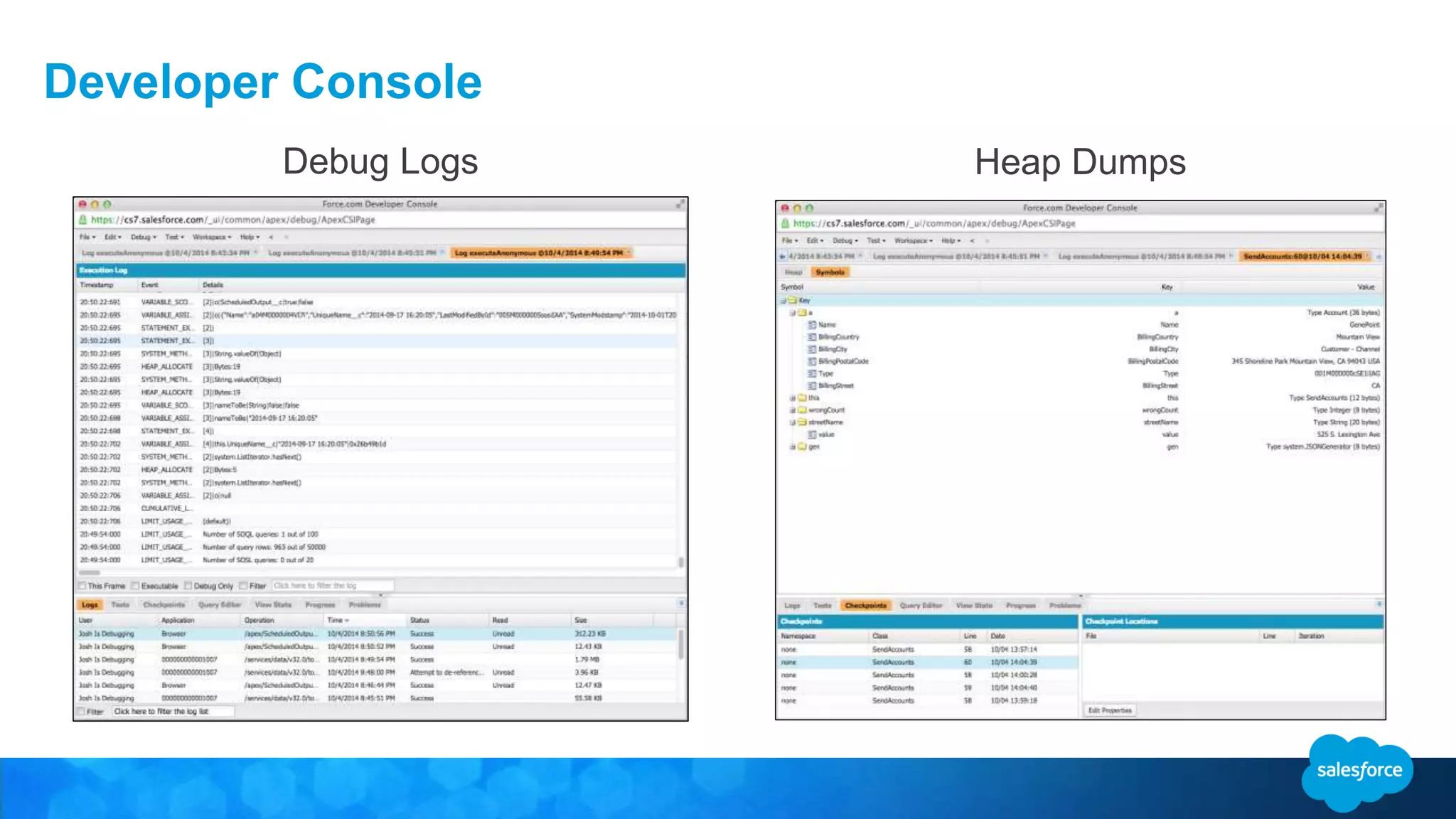Click back arrow in Heap Dumps console toolbar

coord(973,241)
